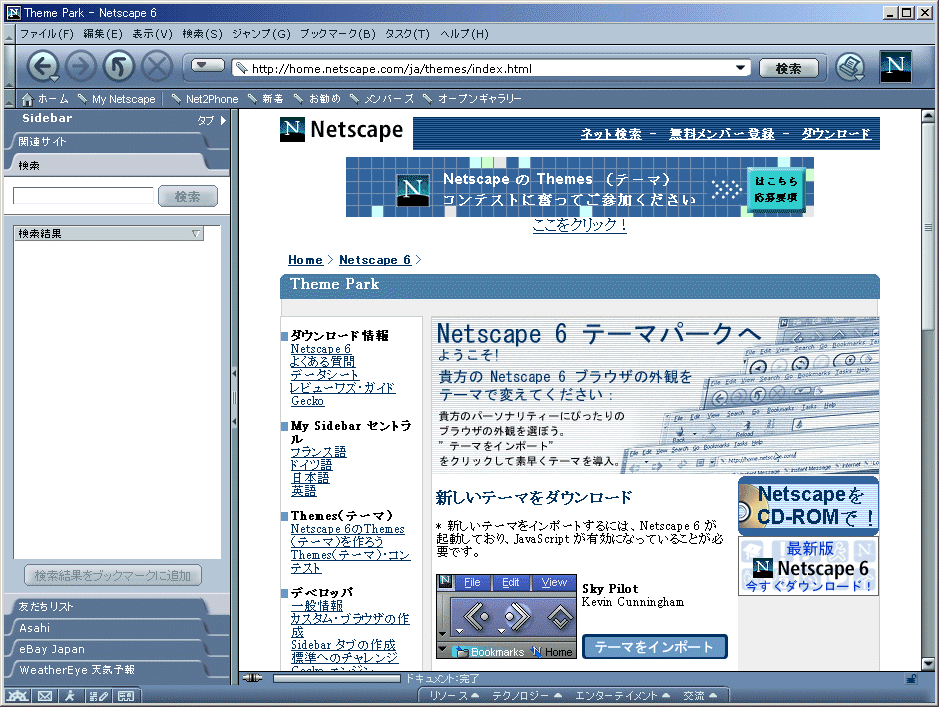The image size is (939, 707).
Task: Click the Print icon in the toolbar
Action: (850, 66)
